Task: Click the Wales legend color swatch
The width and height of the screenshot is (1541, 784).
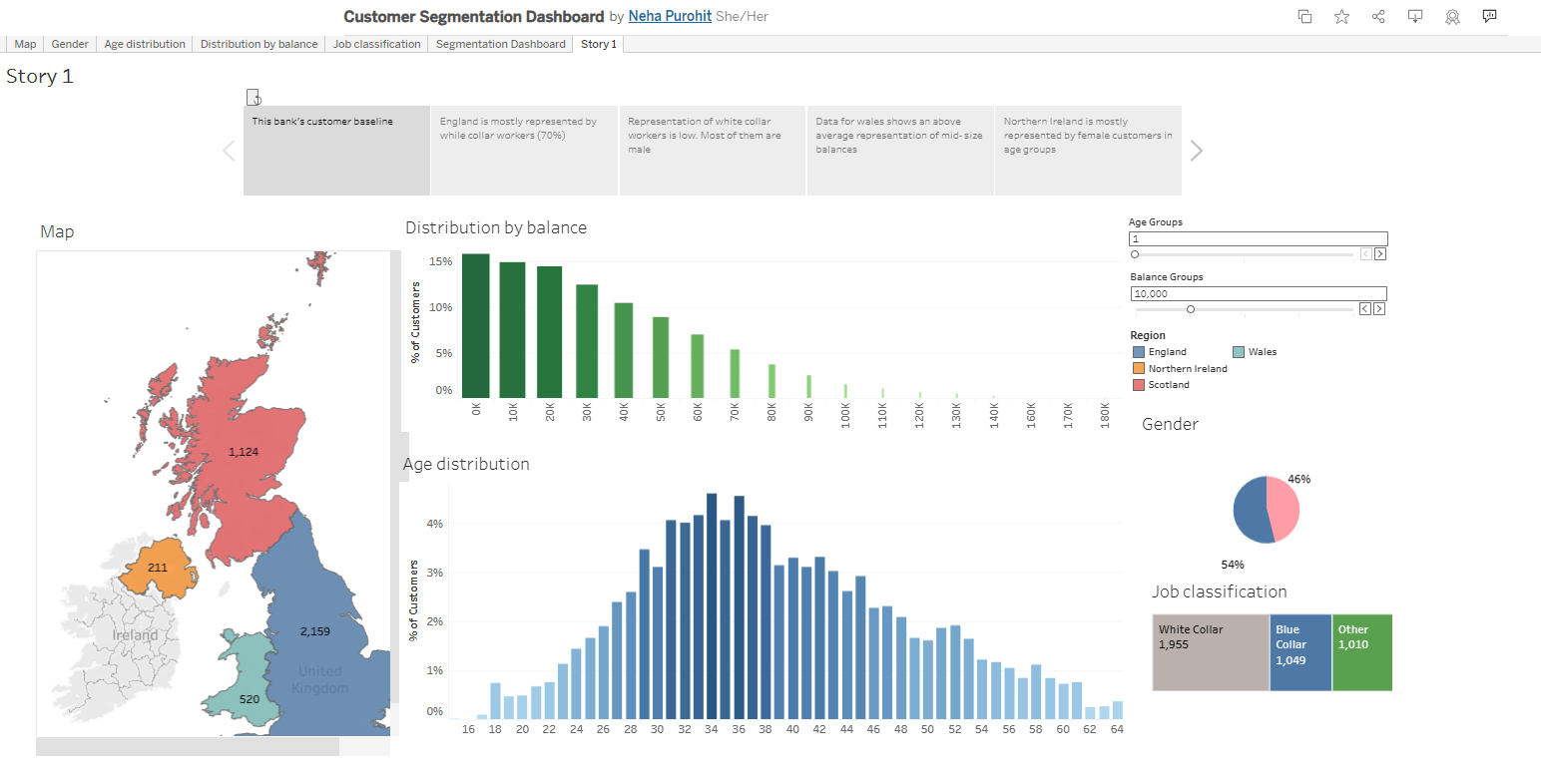Action: tap(1239, 352)
